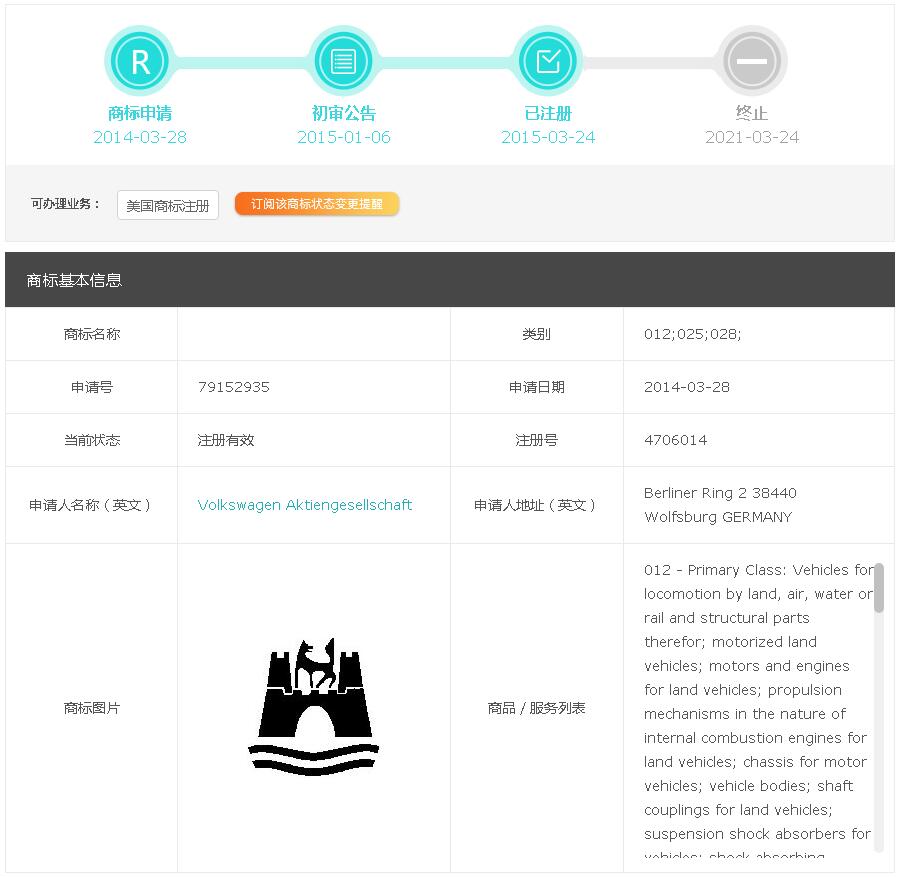
Task: Click the goods and services list scrollbar
Action: click(879, 588)
